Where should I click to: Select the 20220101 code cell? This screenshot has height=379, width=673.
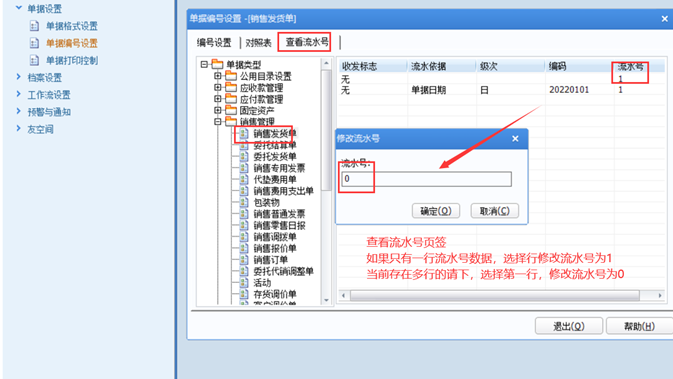569,90
